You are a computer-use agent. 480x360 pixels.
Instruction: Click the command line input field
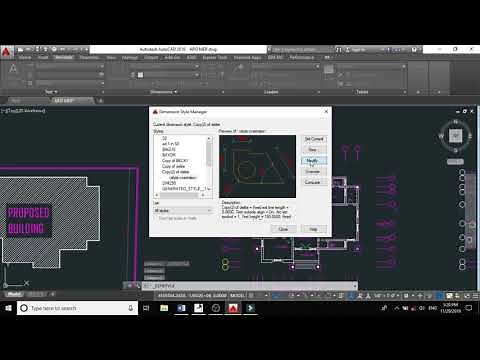click(x=250, y=286)
